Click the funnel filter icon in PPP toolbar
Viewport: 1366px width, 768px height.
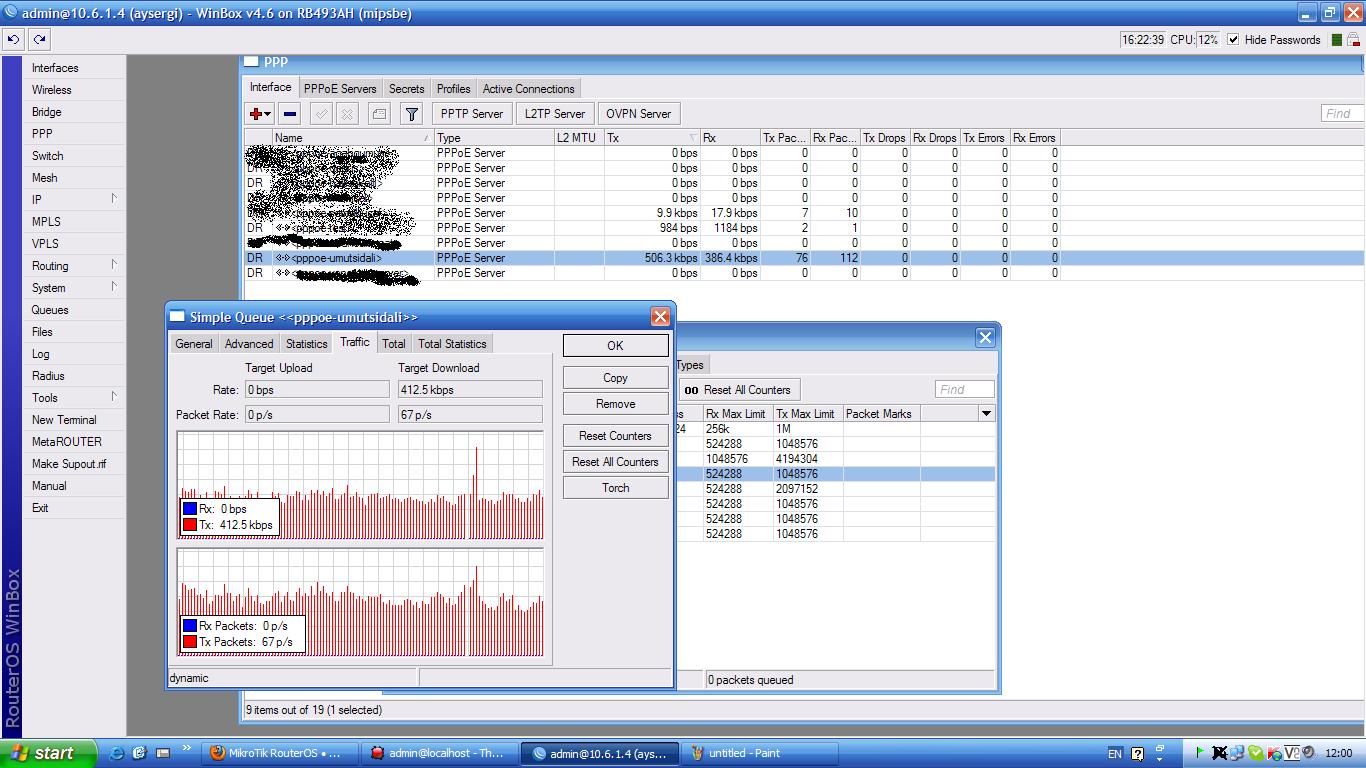(411, 114)
